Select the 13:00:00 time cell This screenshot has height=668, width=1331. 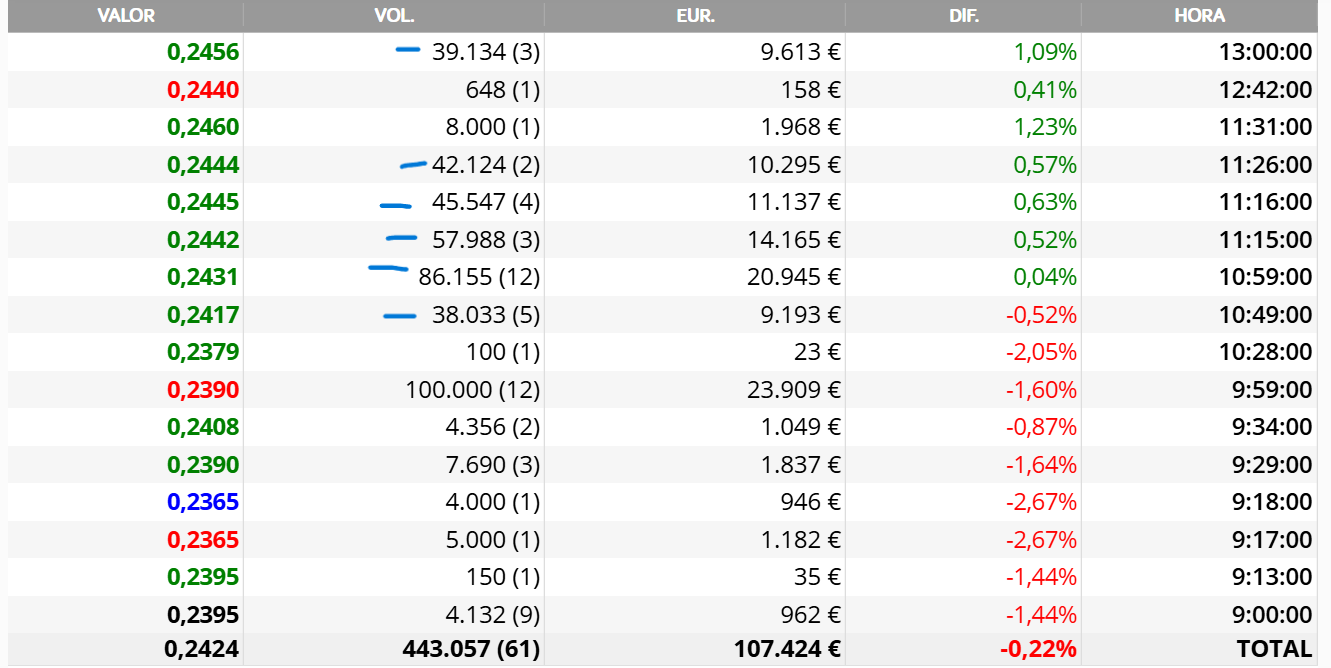tap(1265, 52)
